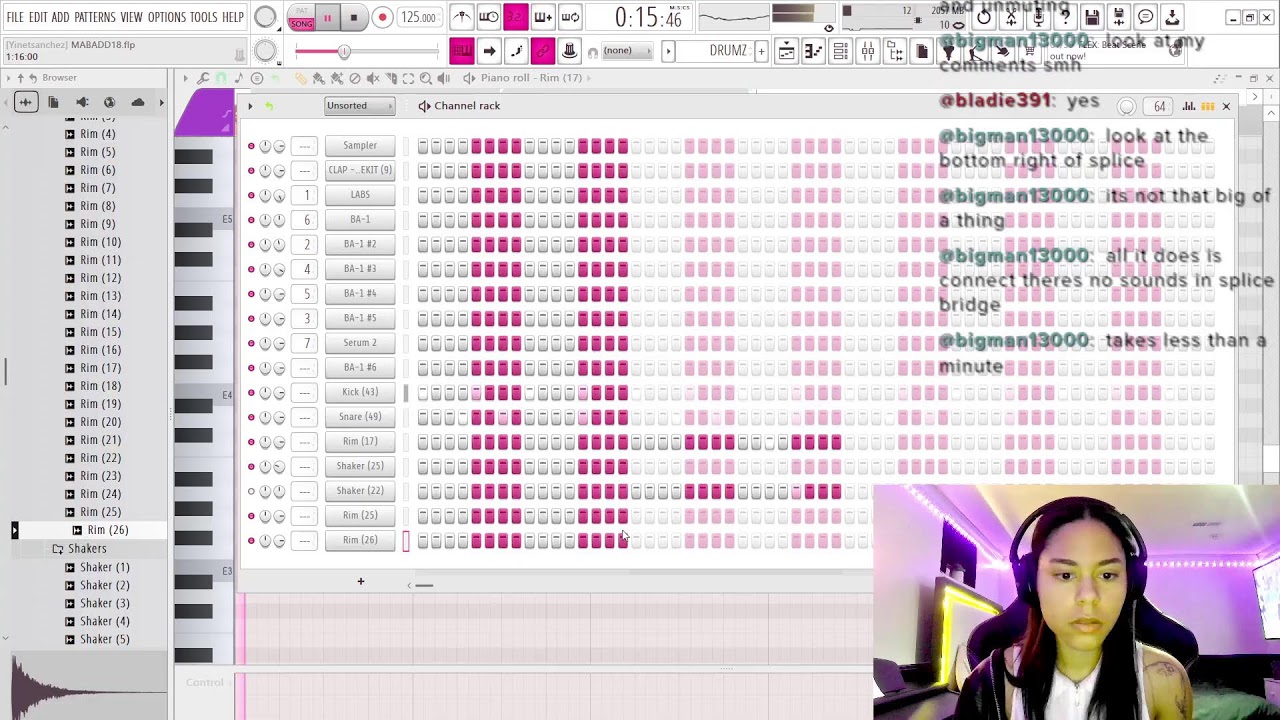1280x720 pixels.
Task: Enable recording with the record button
Action: [x=382, y=18]
